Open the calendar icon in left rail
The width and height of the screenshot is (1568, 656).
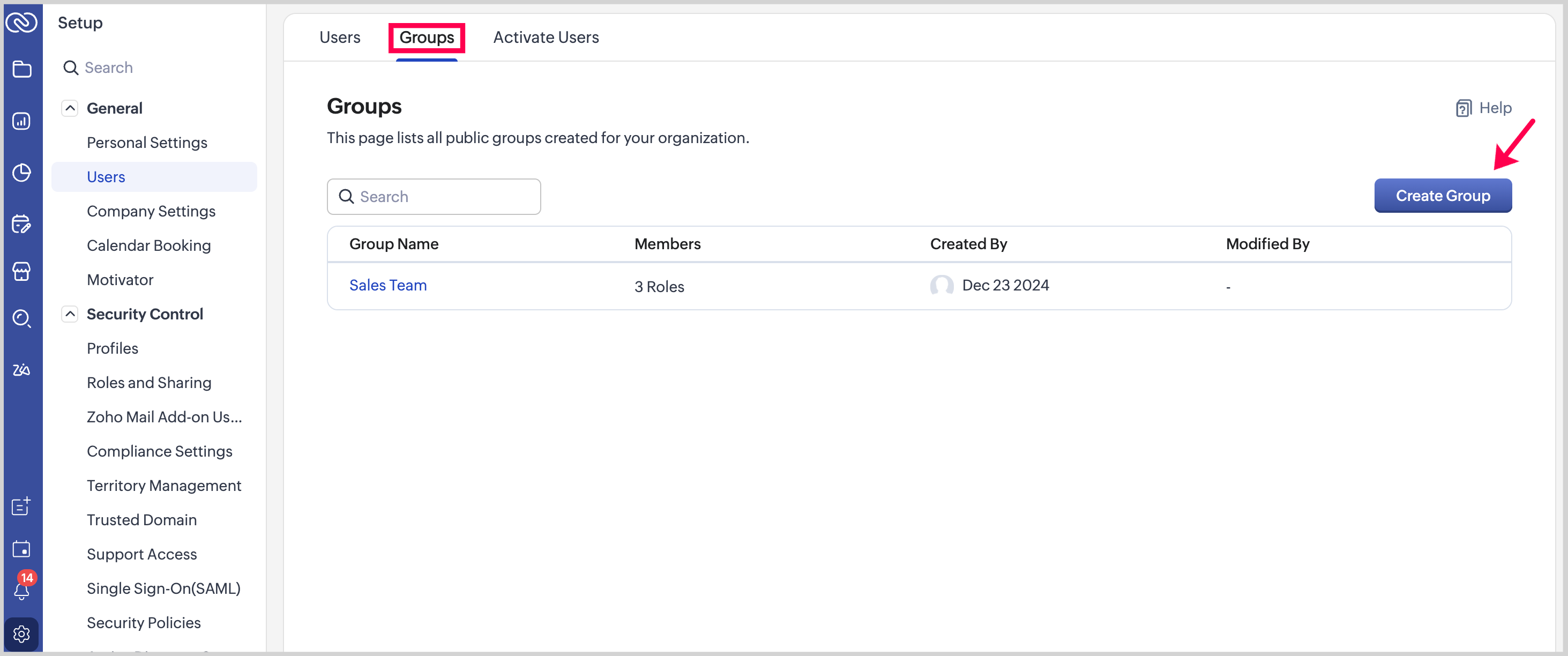22,549
